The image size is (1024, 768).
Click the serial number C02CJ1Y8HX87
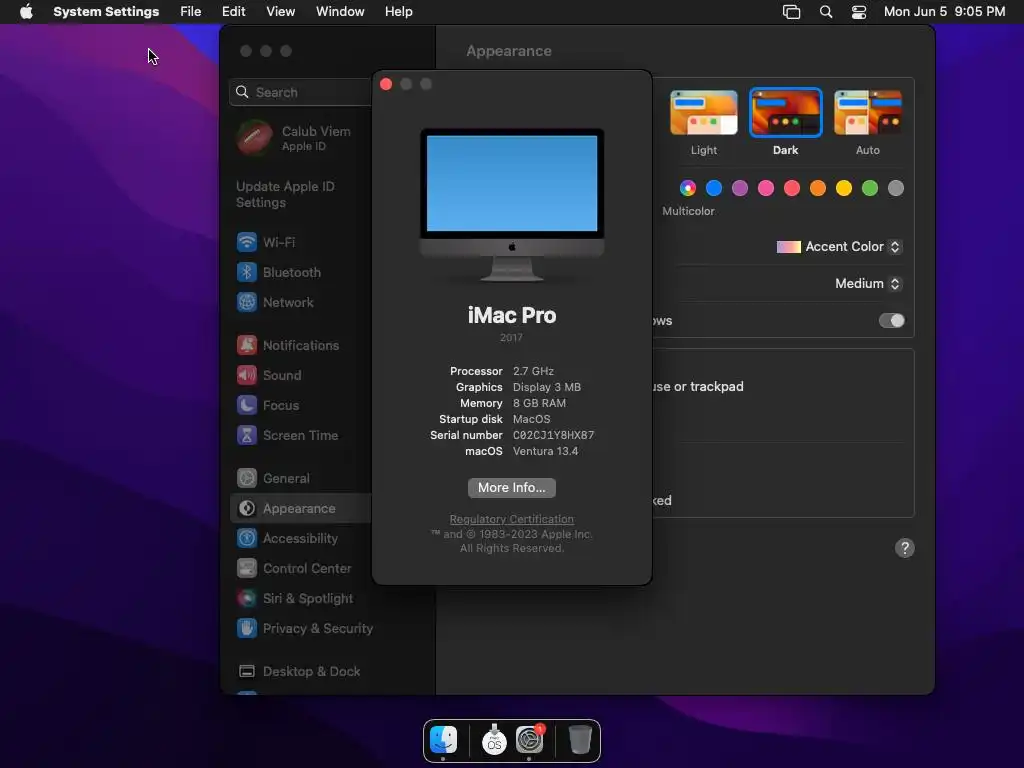point(553,435)
